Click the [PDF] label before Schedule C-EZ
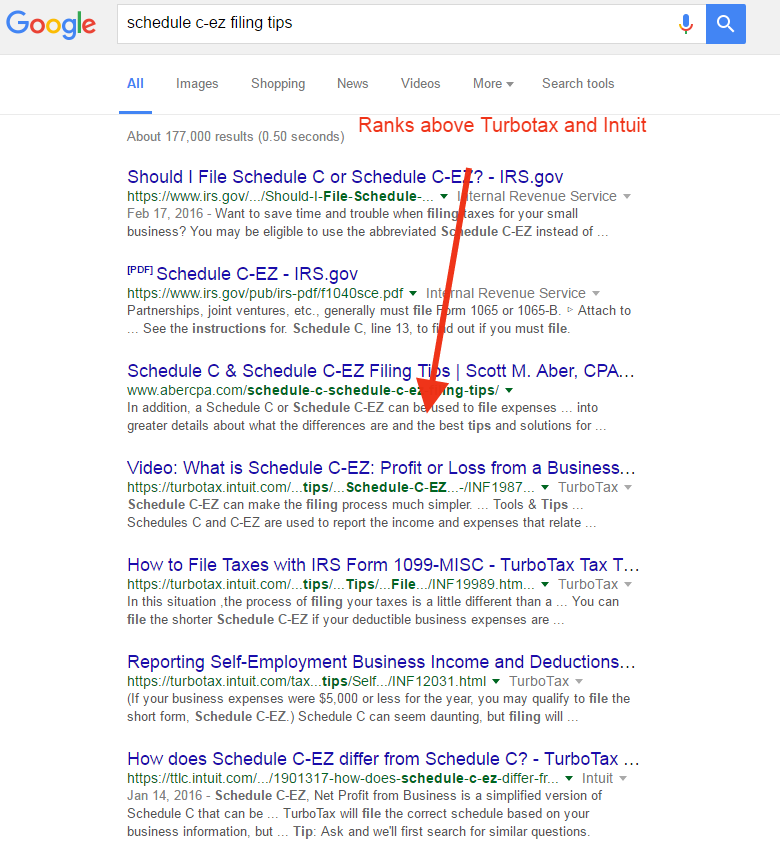The image size is (780, 845). (140, 270)
